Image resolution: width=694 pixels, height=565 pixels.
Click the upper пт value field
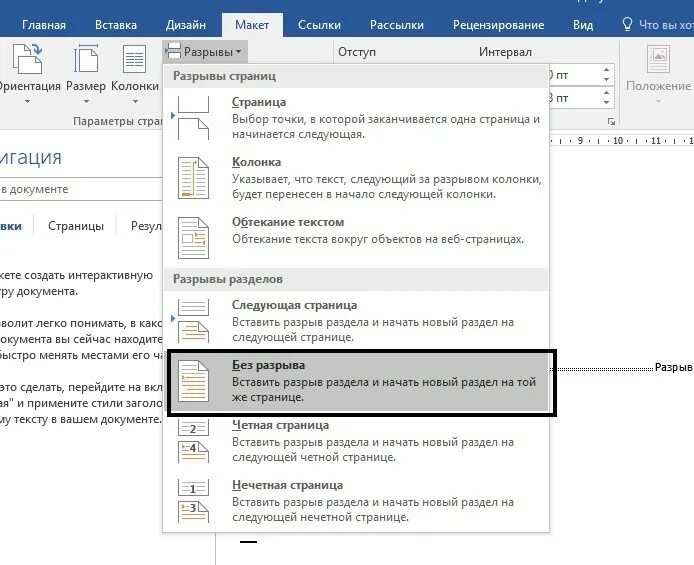(x=573, y=75)
